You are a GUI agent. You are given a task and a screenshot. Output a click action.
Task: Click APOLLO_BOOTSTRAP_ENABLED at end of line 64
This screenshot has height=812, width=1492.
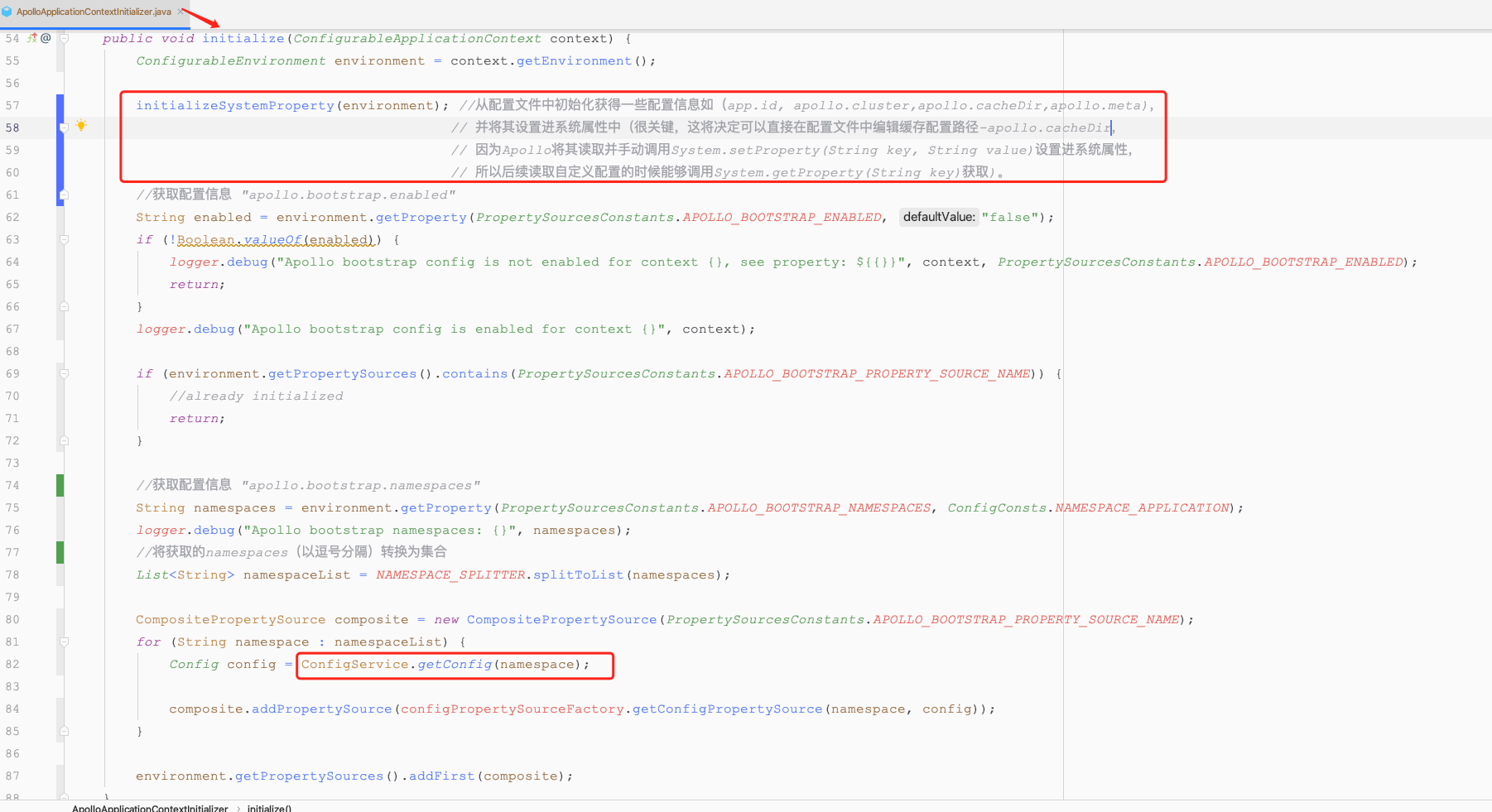[x=1304, y=262]
